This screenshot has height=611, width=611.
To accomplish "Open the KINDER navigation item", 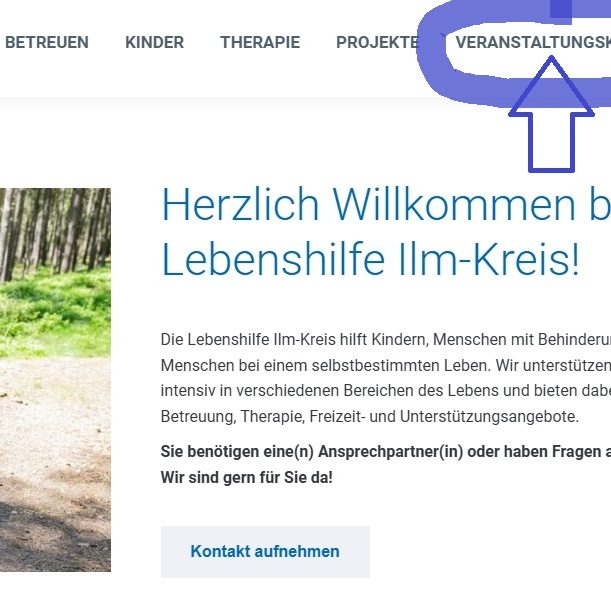I will 154,42.
